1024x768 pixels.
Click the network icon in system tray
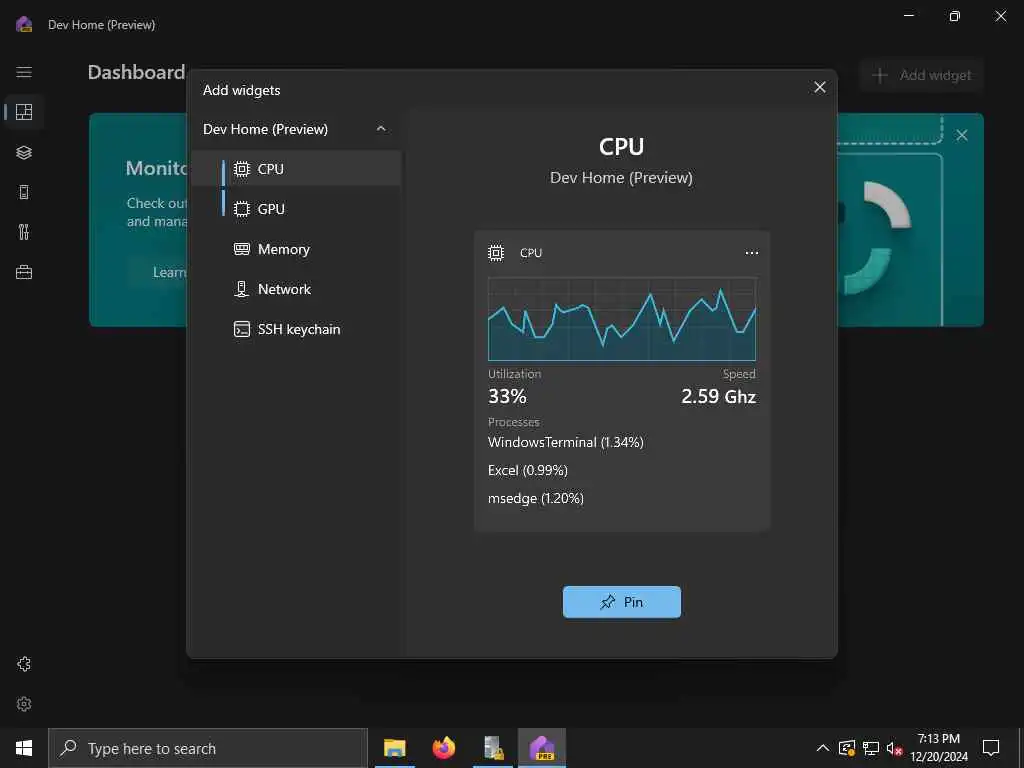(x=871, y=748)
